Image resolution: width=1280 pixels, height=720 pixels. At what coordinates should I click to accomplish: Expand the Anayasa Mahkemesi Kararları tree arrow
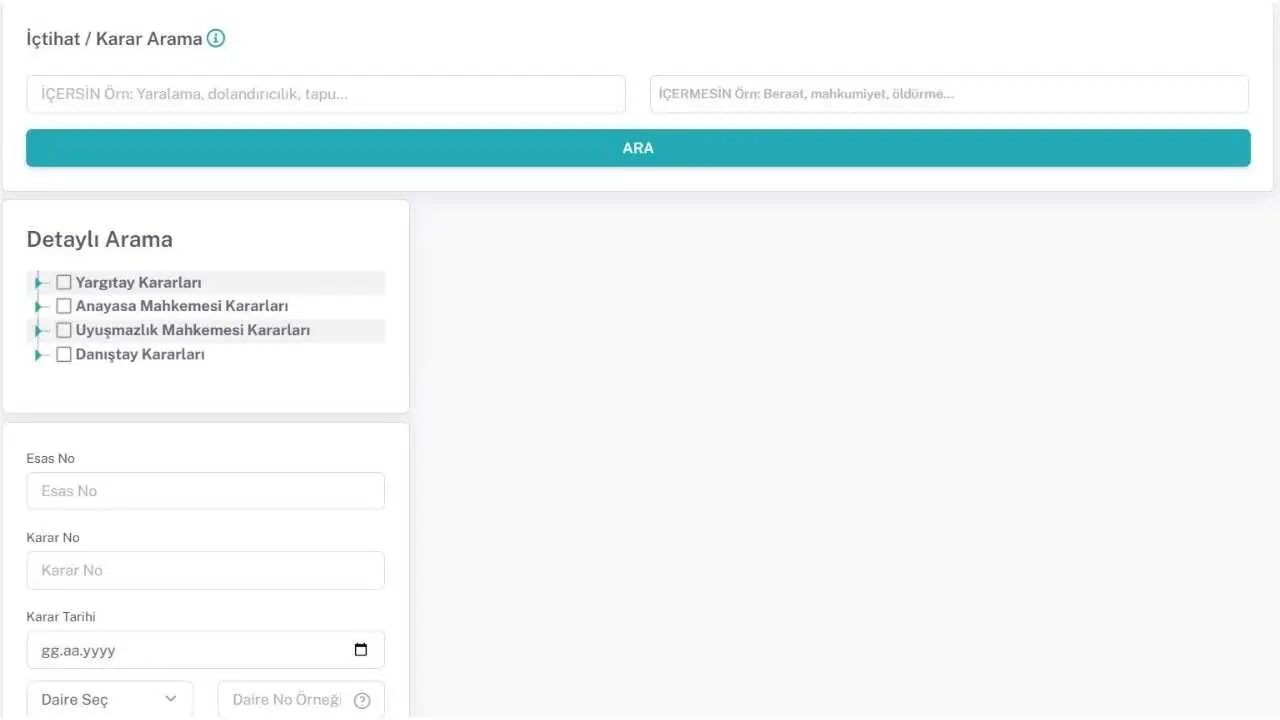[38, 306]
